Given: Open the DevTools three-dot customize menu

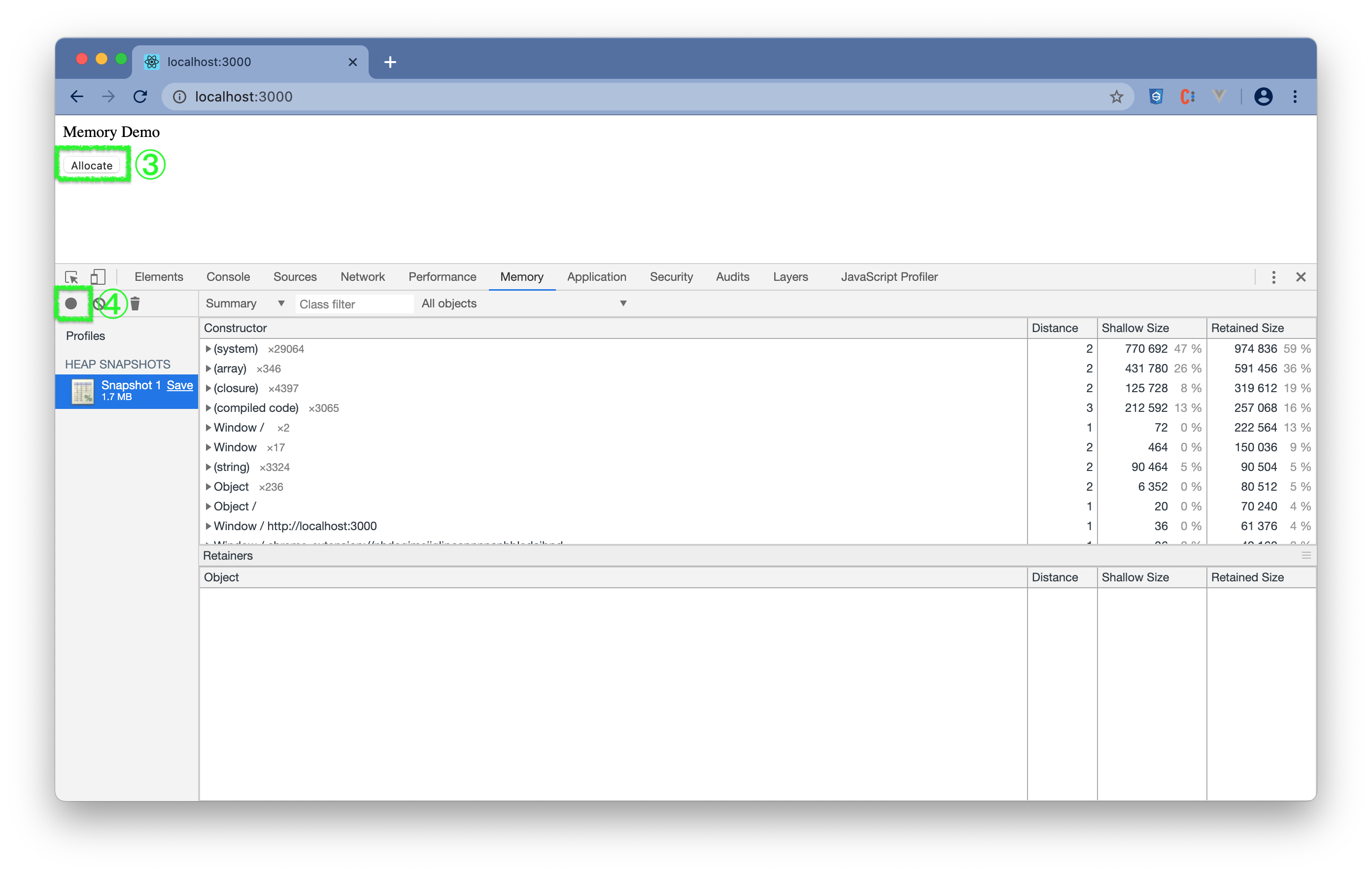Looking at the screenshot, I should tap(1273, 277).
